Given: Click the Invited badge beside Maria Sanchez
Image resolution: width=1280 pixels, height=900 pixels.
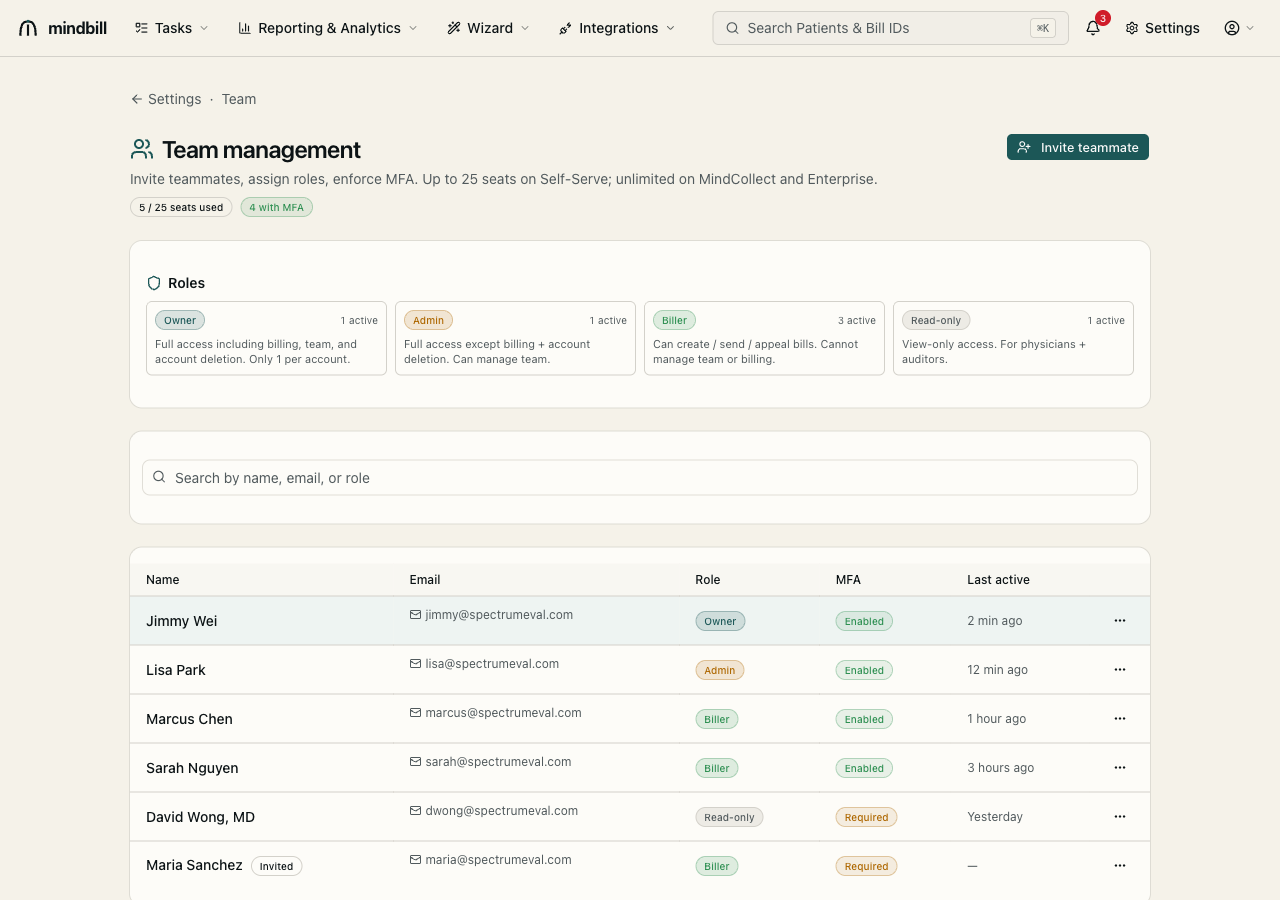Looking at the screenshot, I should [277, 866].
